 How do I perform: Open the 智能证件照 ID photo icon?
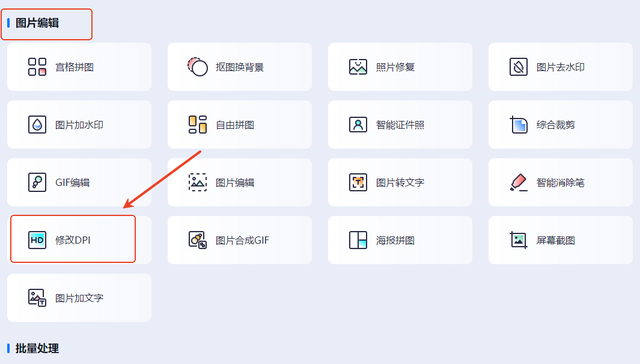tap(358, 124)
